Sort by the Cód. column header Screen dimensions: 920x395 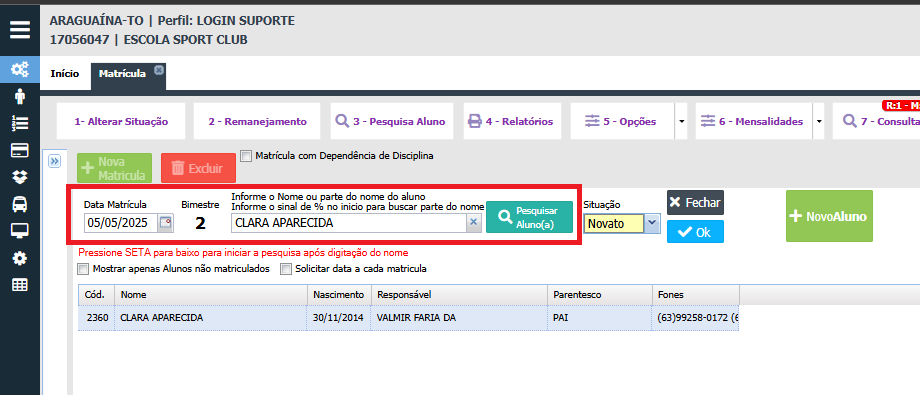(96, 295)
